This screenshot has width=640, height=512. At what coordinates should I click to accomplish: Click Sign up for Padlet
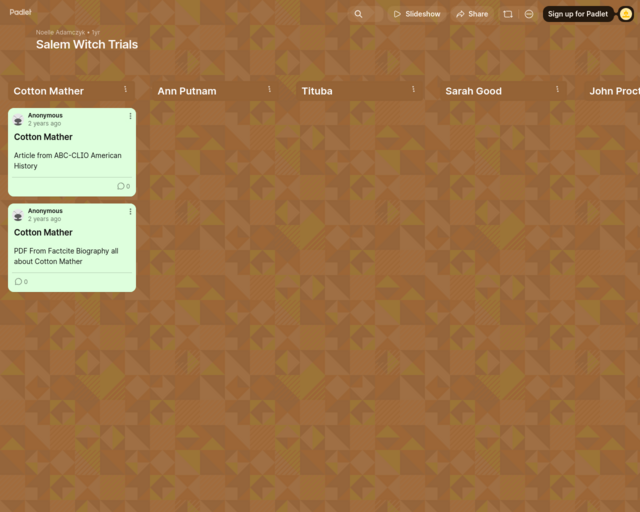click(578, 14)
